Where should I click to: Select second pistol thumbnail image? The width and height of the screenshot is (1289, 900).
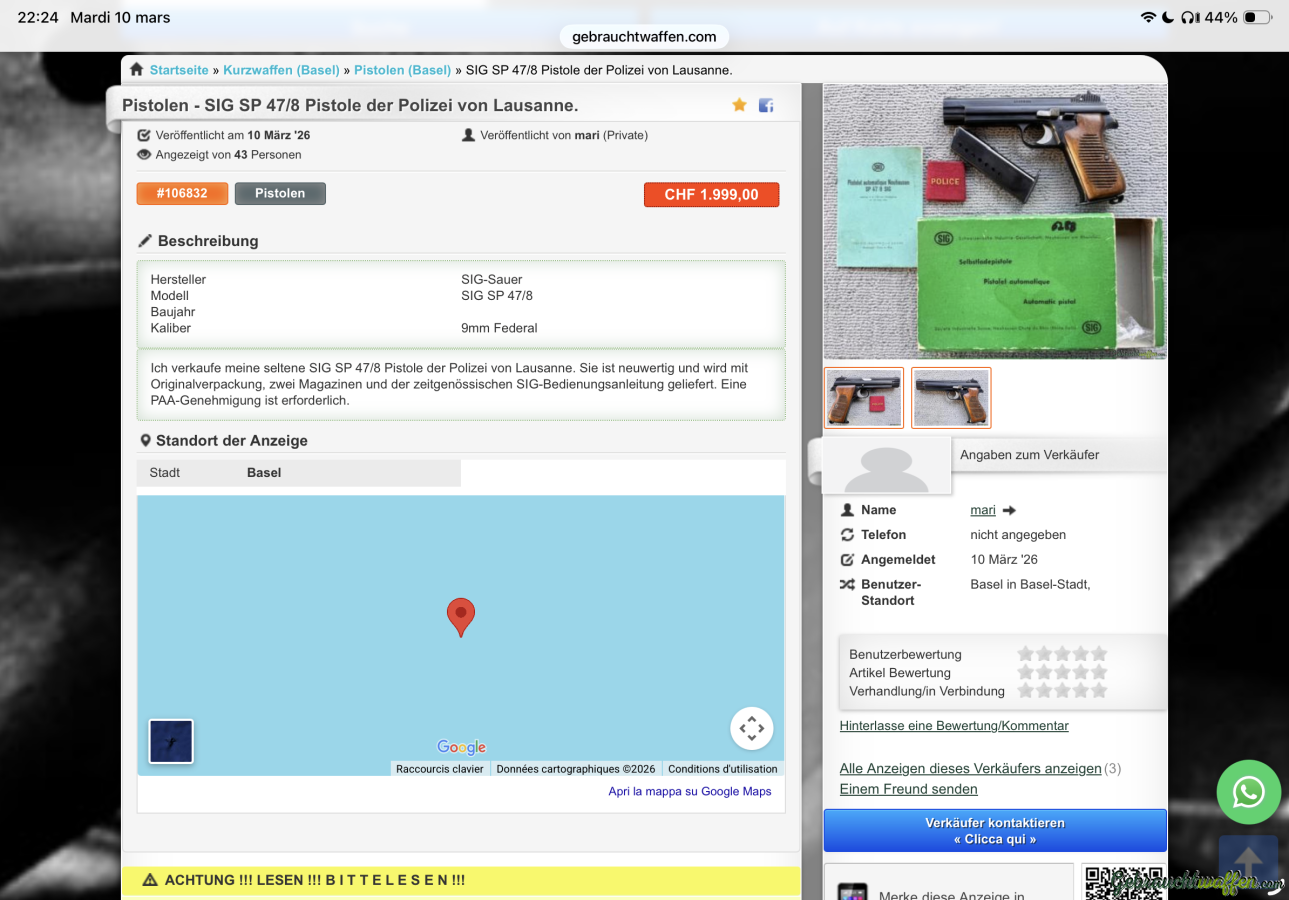click(x=950, y=398)
